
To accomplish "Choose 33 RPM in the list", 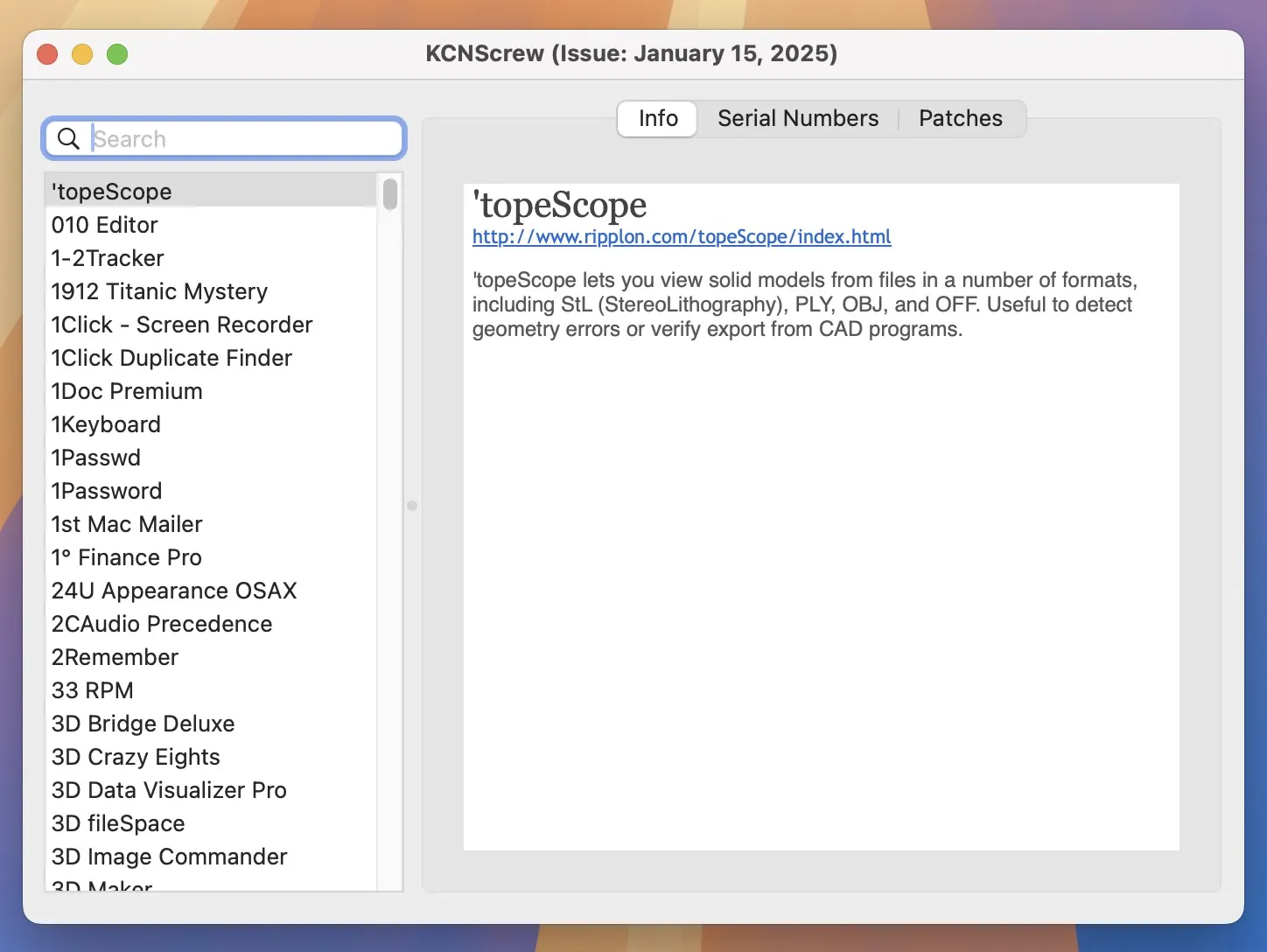I will pyautogui.click(x=211, y=689).
